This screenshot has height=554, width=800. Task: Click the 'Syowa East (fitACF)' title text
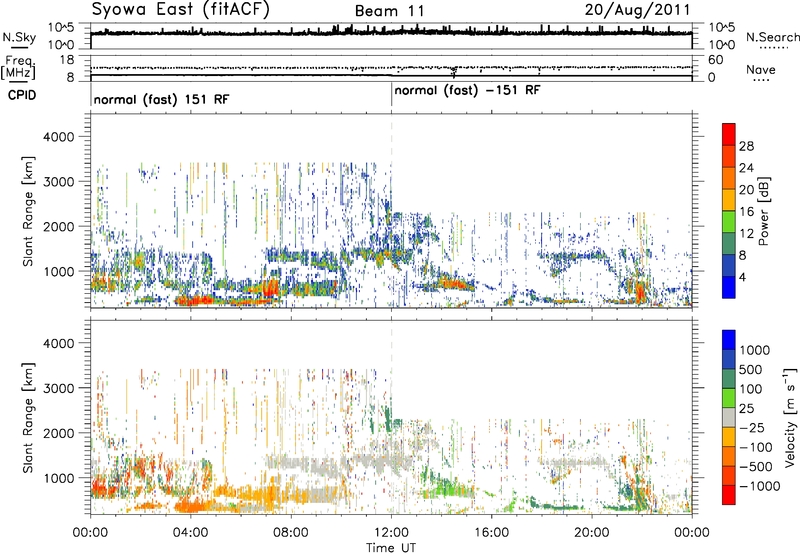click(x=180, y=9)
